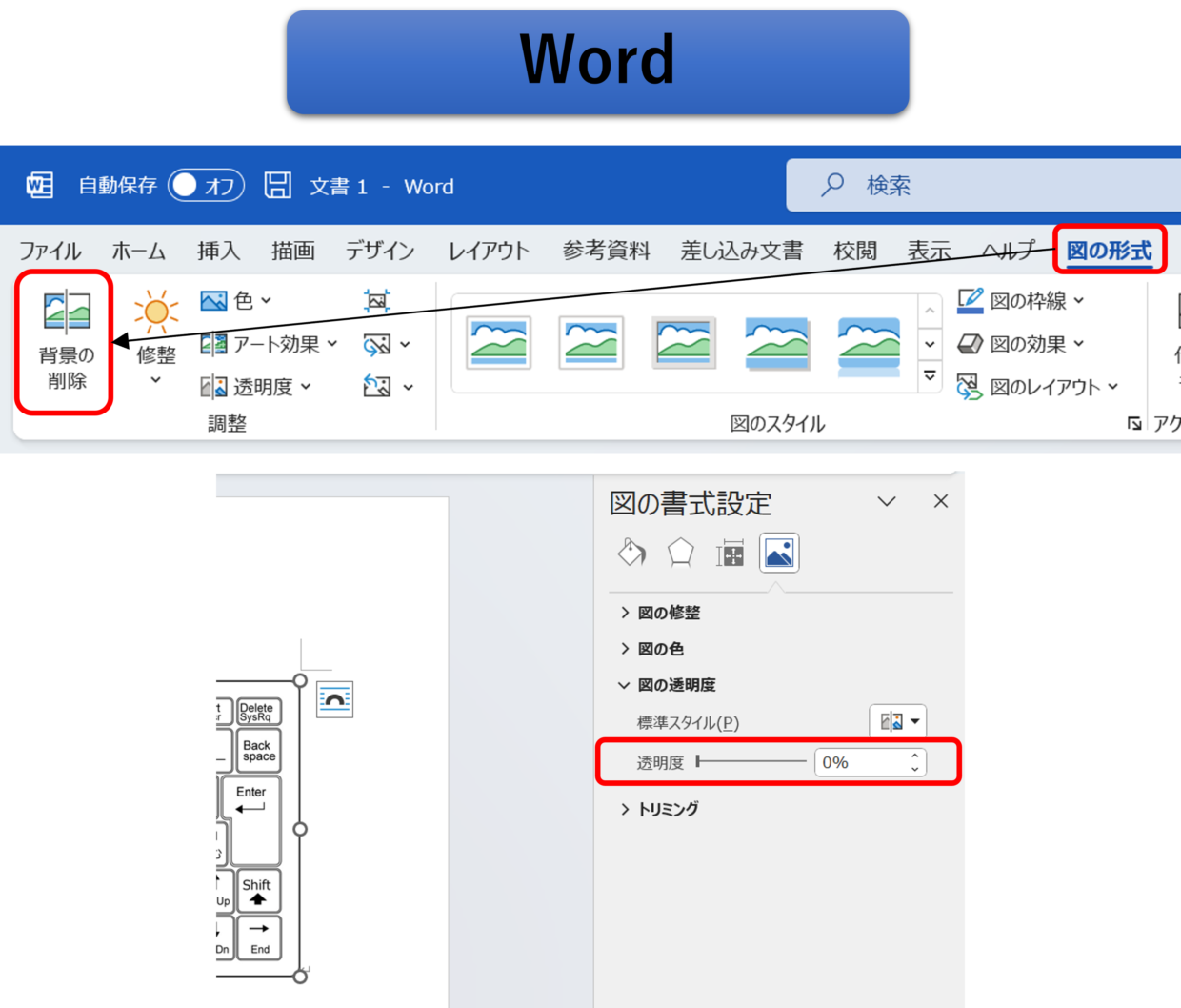
Task: Open the 挿入 tab
Action: [x=218, y=251]
